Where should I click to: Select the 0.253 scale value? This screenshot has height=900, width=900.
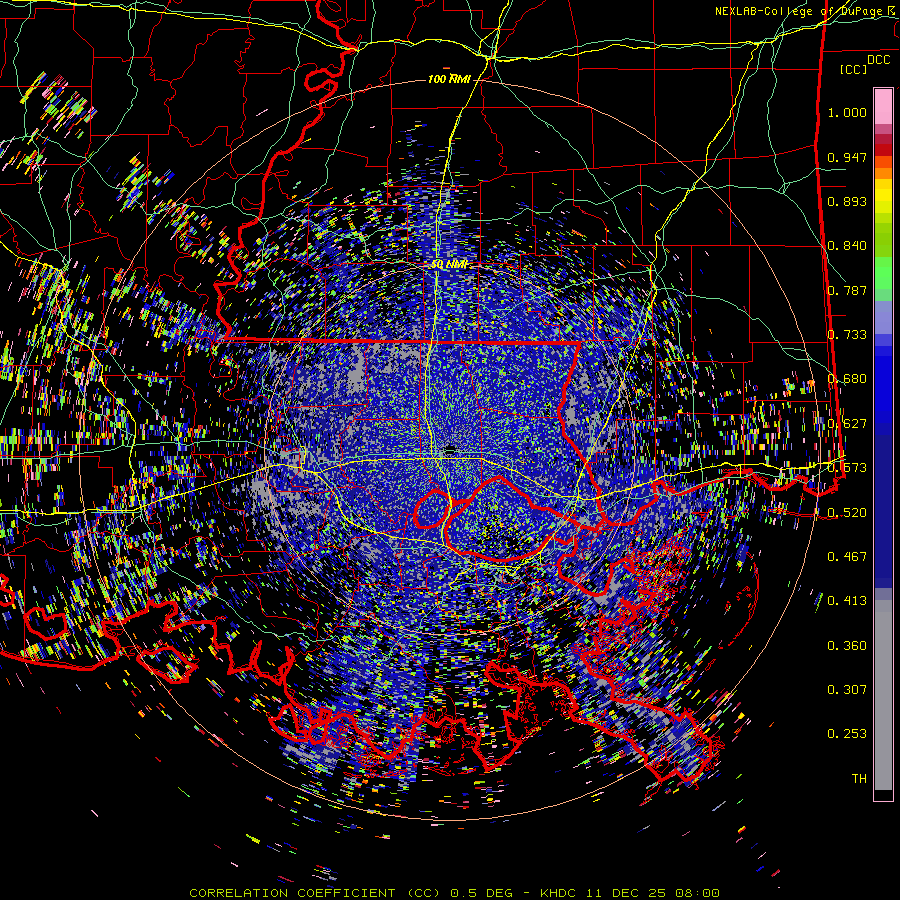click(x=847, y=734)
